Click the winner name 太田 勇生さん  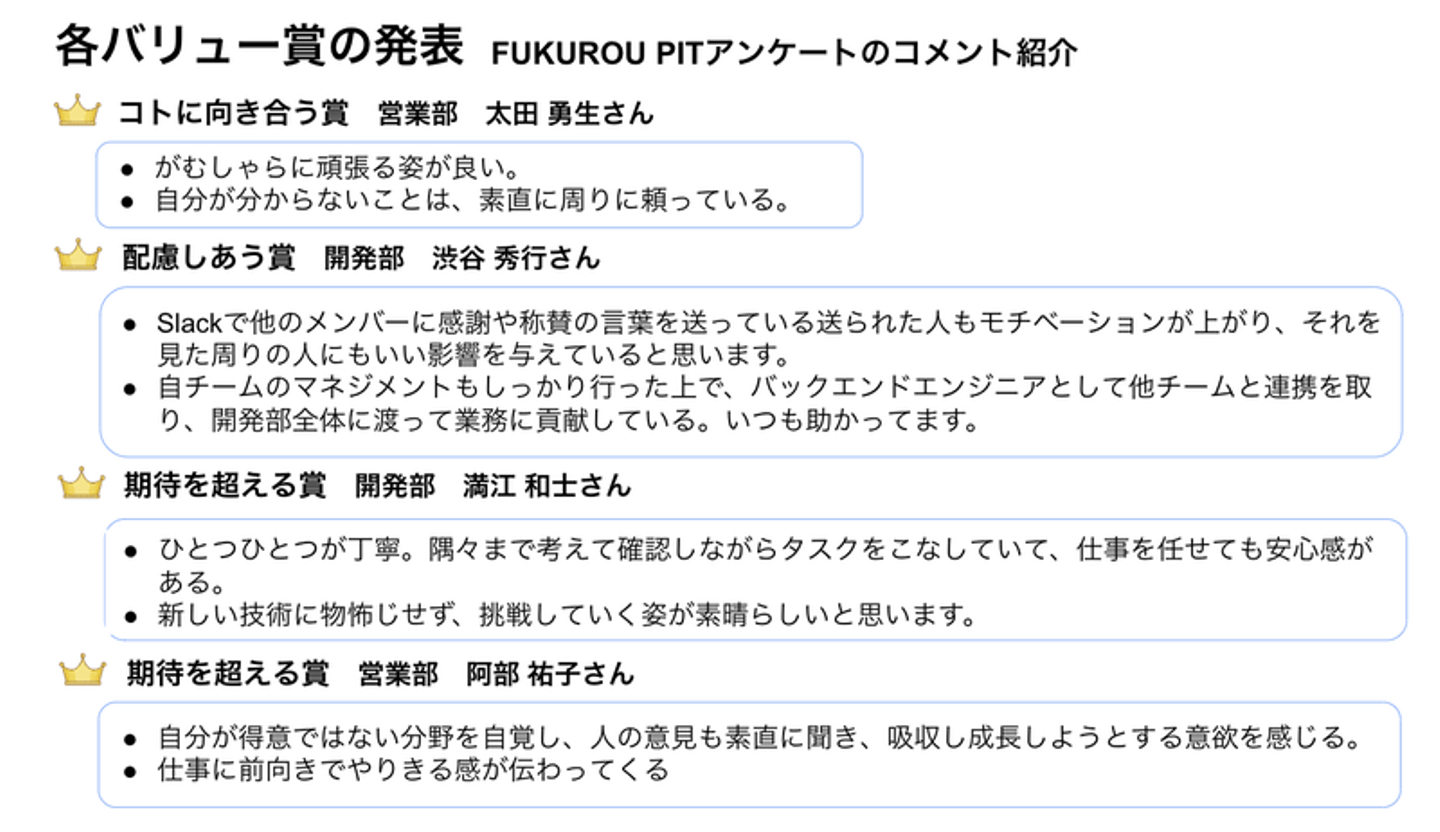(x=569, y=113)
